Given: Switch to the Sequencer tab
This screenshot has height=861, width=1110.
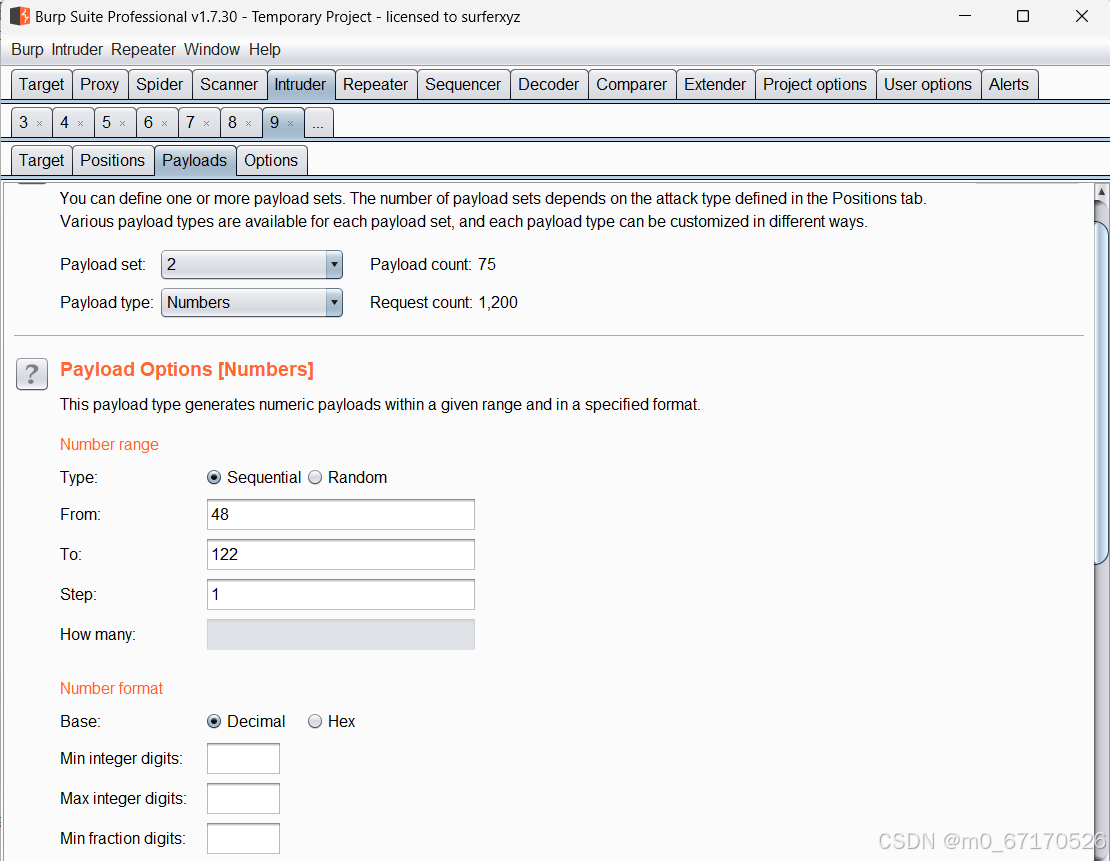Looking at the screenshot, I should point(463,84).
